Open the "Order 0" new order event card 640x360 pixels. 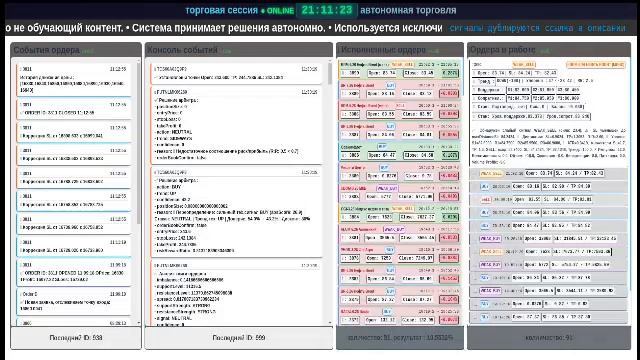tap(74, 301)
